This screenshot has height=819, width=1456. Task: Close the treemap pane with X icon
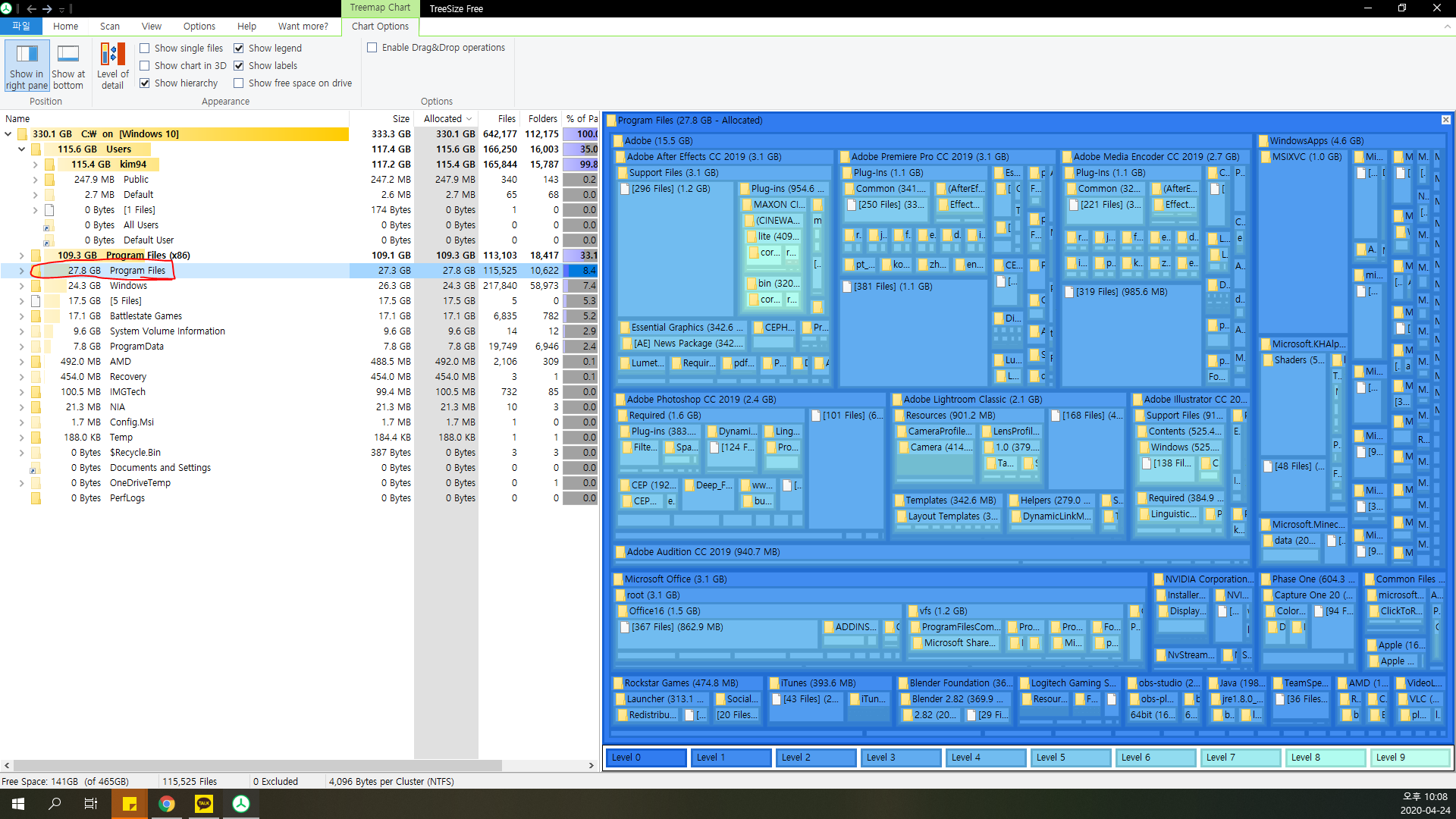point(1445,120)
